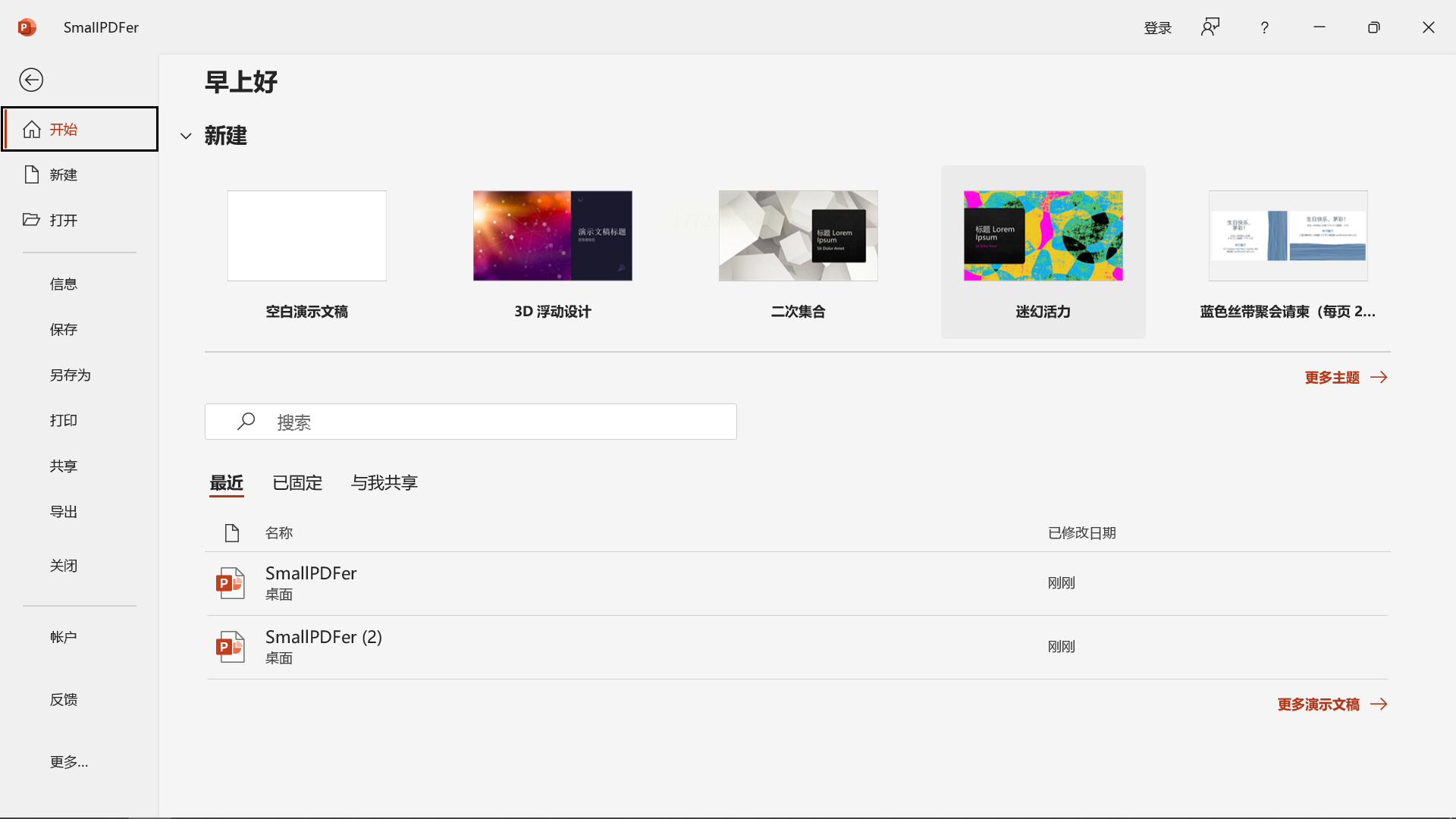
Task: Click 登录 to sign in
Action: point(1157,28)
